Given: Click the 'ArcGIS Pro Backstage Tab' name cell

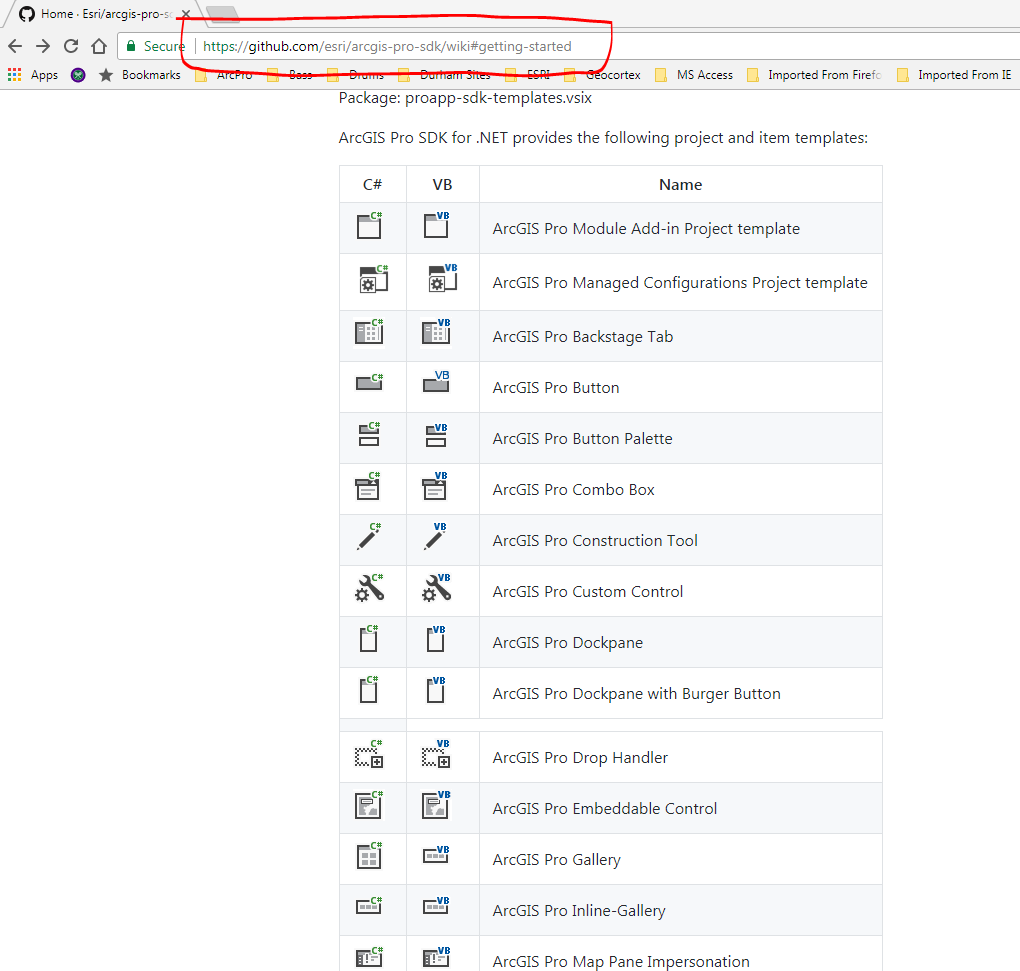Looking at the screenshot, I should pyautogui.click(x=680, y=336).
